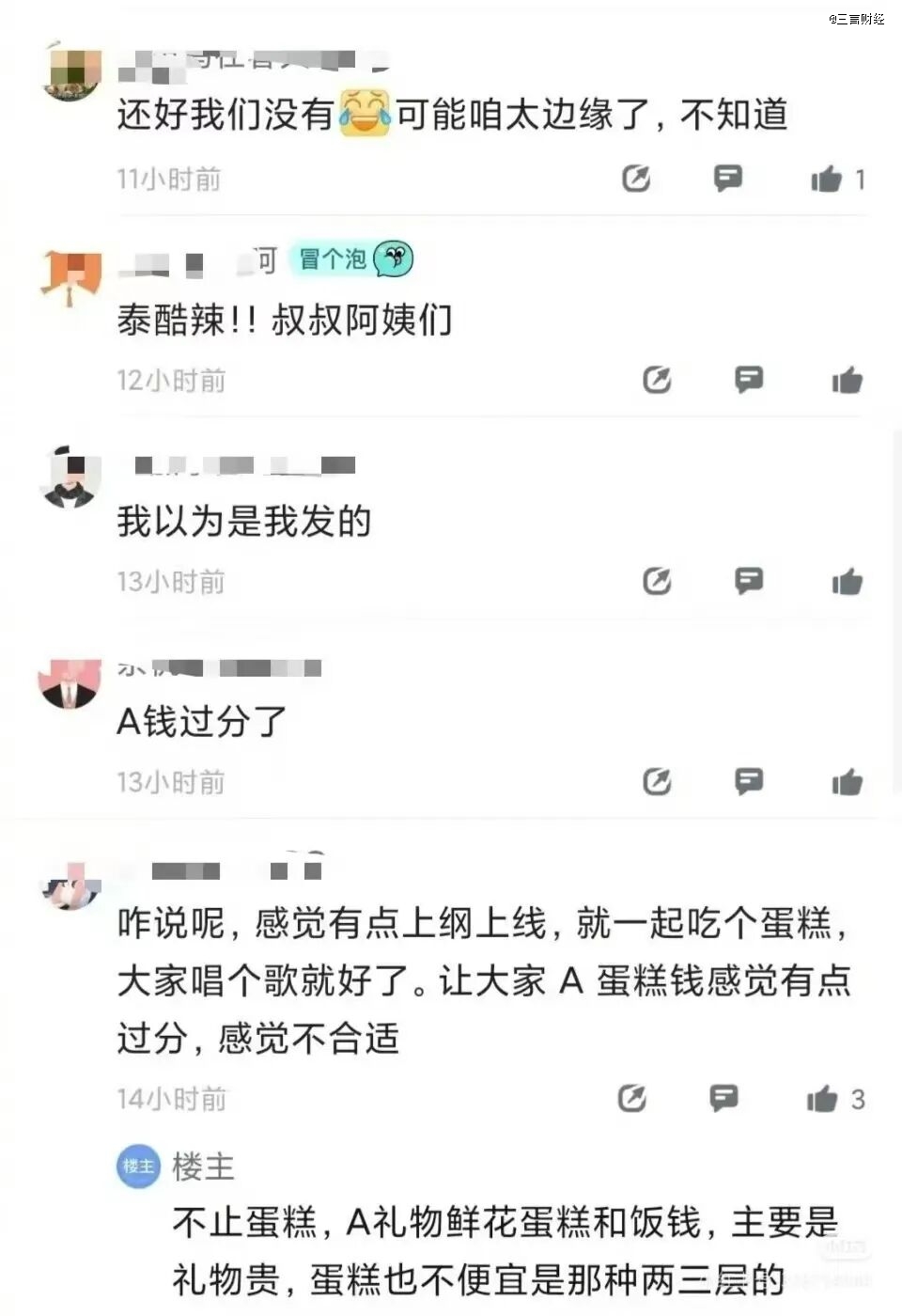Share the A钱过分了 comment

[x=657, y=781]
